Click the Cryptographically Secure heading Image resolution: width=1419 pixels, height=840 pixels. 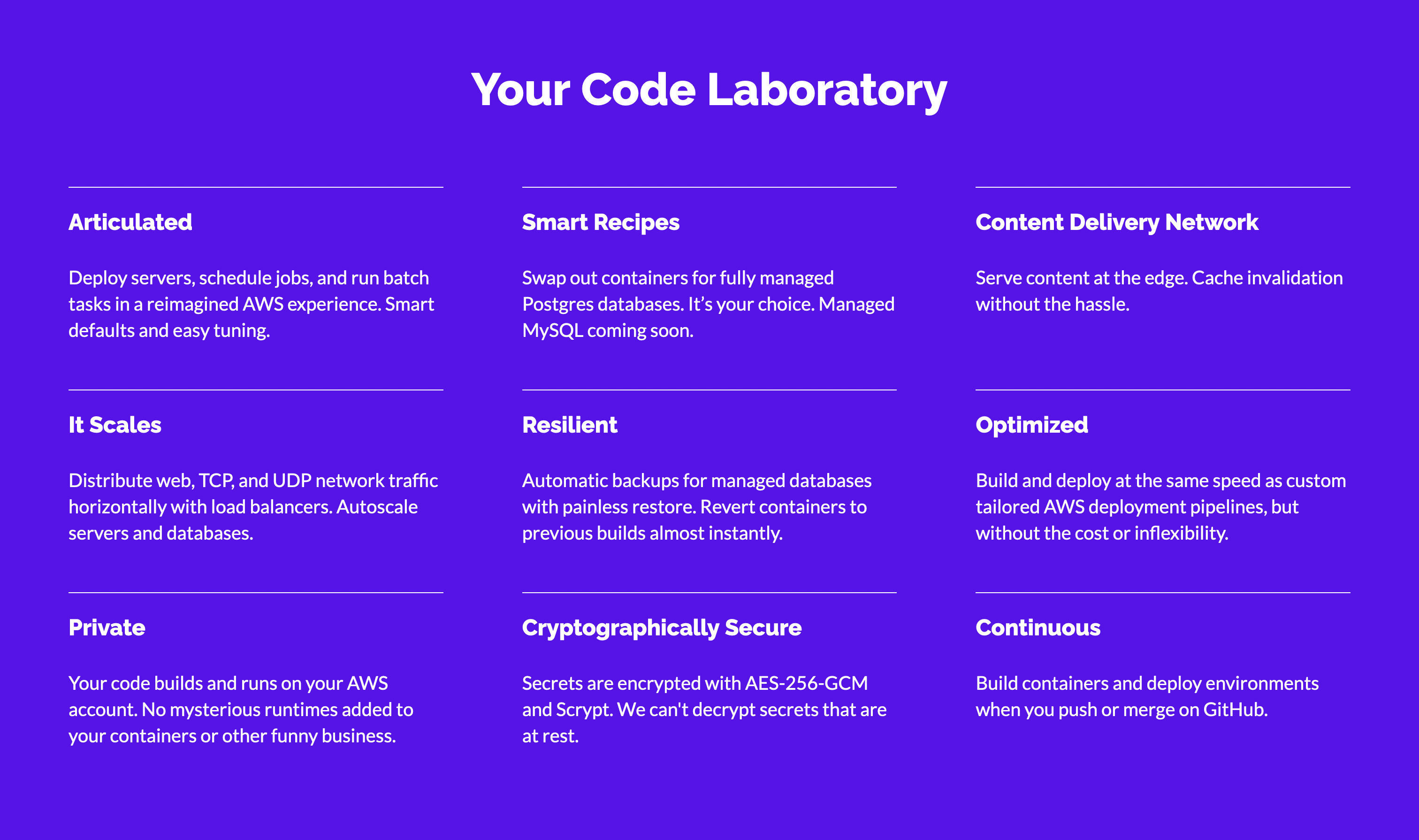[x=662, y=628]
